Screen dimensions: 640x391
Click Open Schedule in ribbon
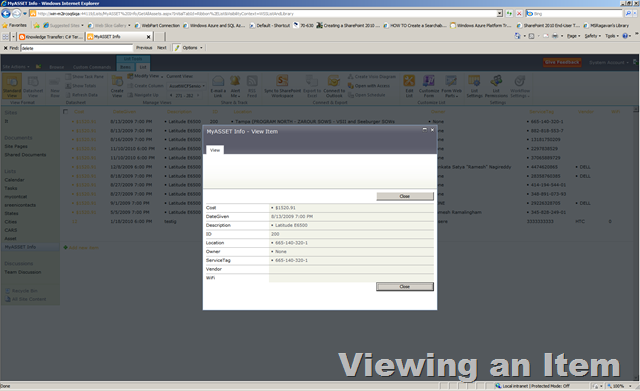click(367, 95)
